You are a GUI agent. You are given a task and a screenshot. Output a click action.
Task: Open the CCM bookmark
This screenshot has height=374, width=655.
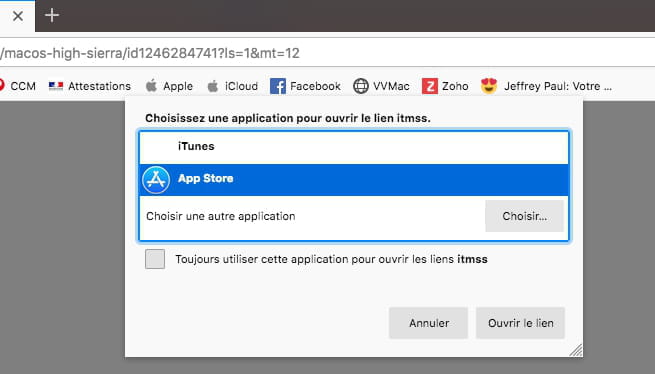(x=17, y=86)
